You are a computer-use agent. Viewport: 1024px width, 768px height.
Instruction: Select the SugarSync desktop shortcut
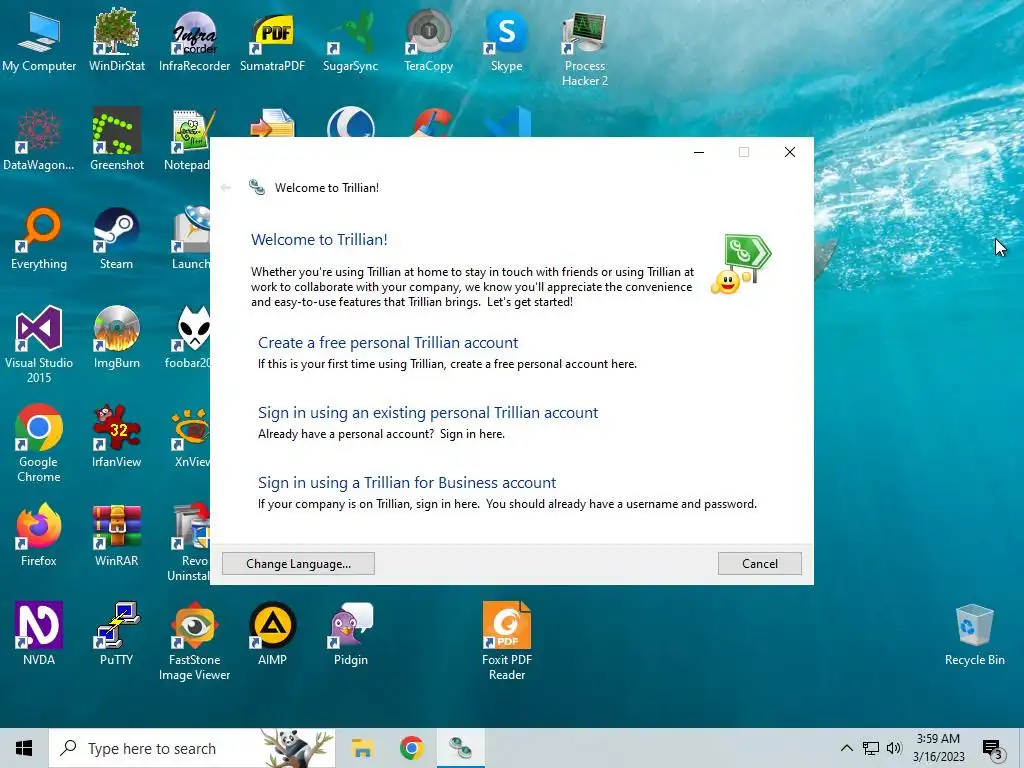click(x=350, y=42)
